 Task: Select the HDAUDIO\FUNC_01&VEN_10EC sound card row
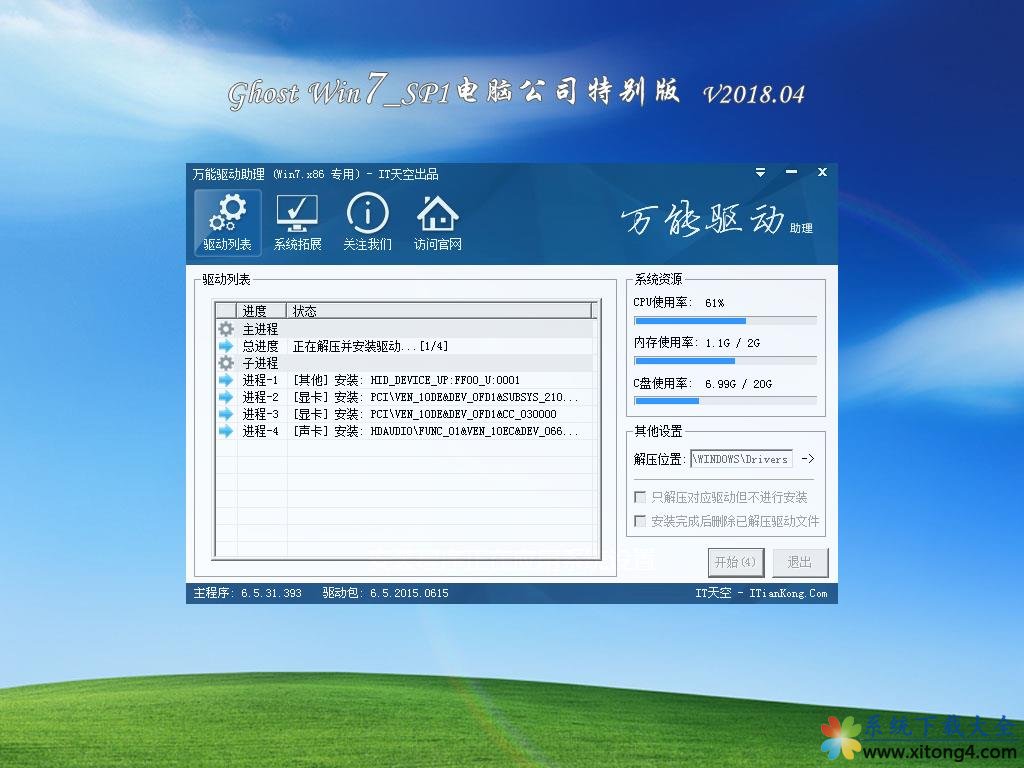click(x=405, y=430)
